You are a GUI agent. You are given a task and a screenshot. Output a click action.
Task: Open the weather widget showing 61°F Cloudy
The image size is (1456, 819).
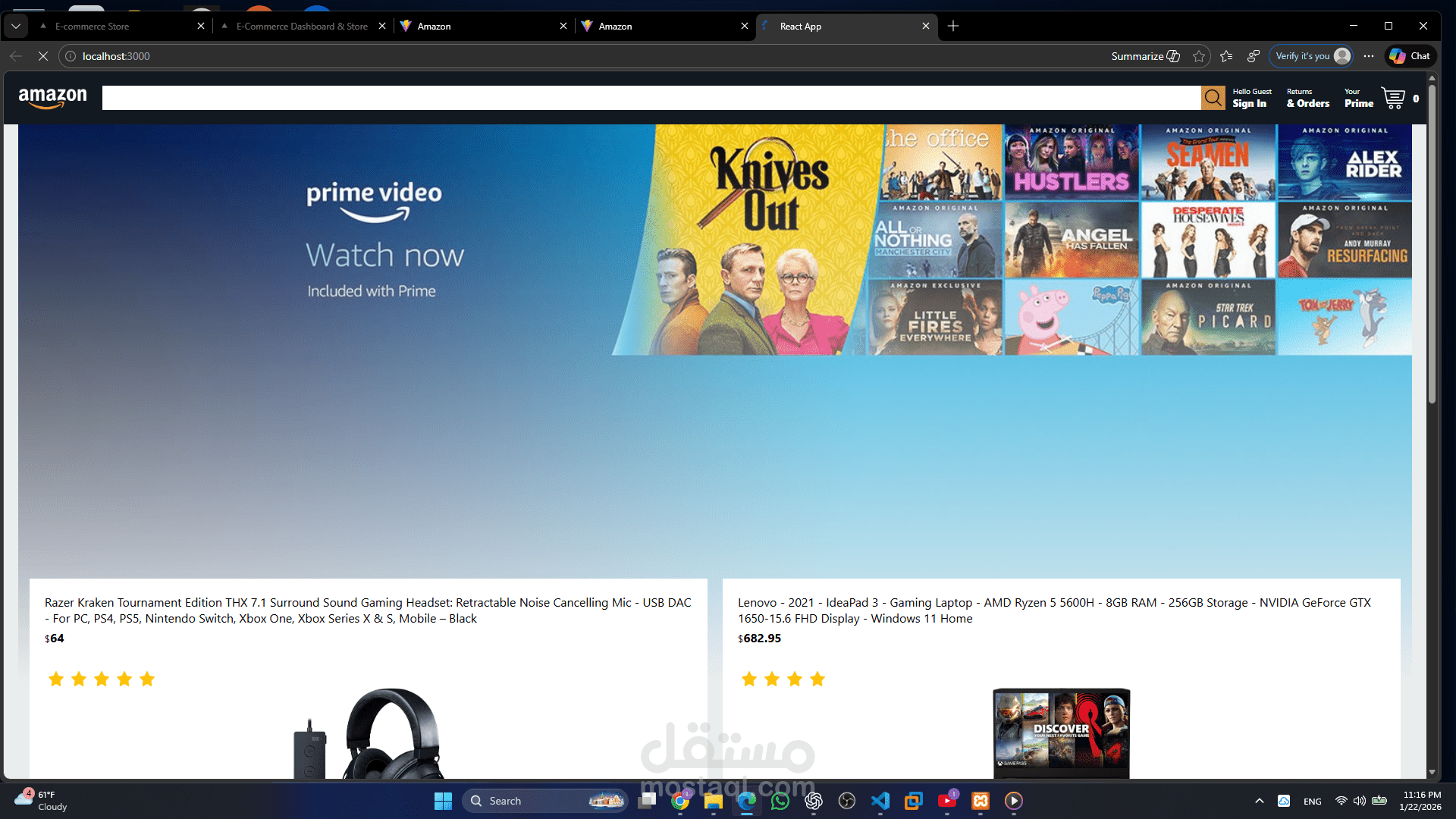point(42,801)
